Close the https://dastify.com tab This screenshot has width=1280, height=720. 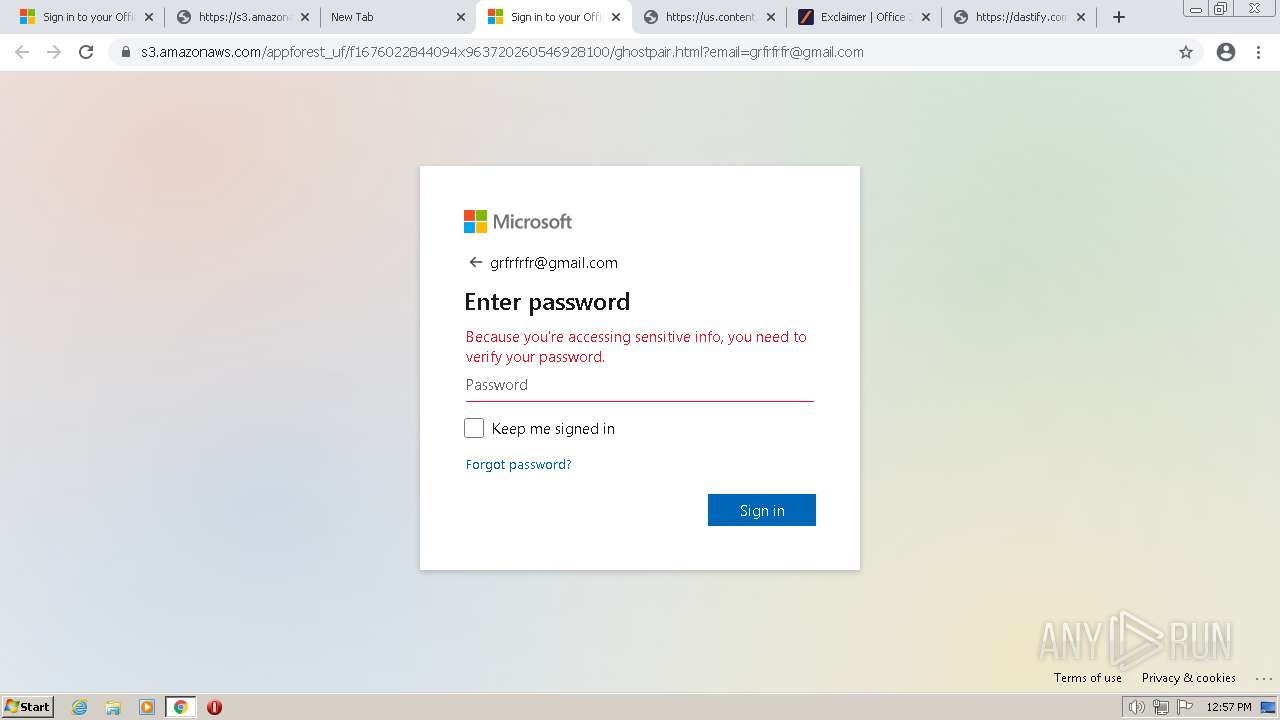(x=1081, y=17)
